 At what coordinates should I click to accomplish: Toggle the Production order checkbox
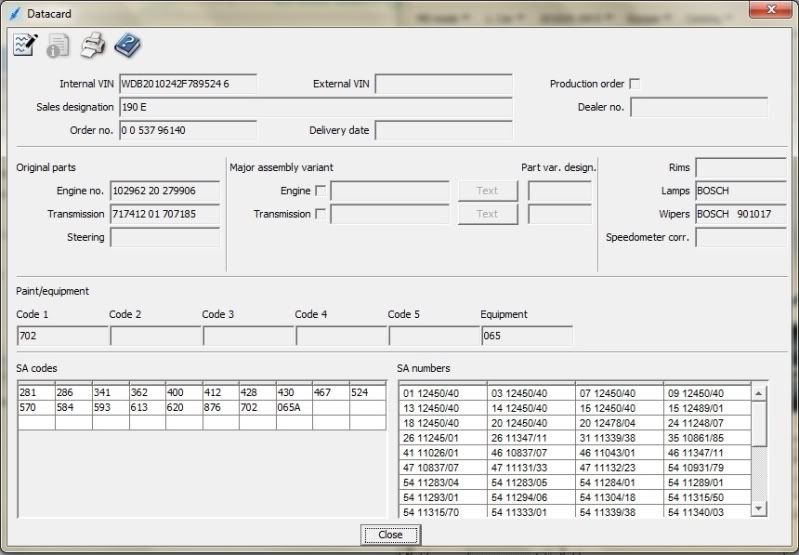634,84
